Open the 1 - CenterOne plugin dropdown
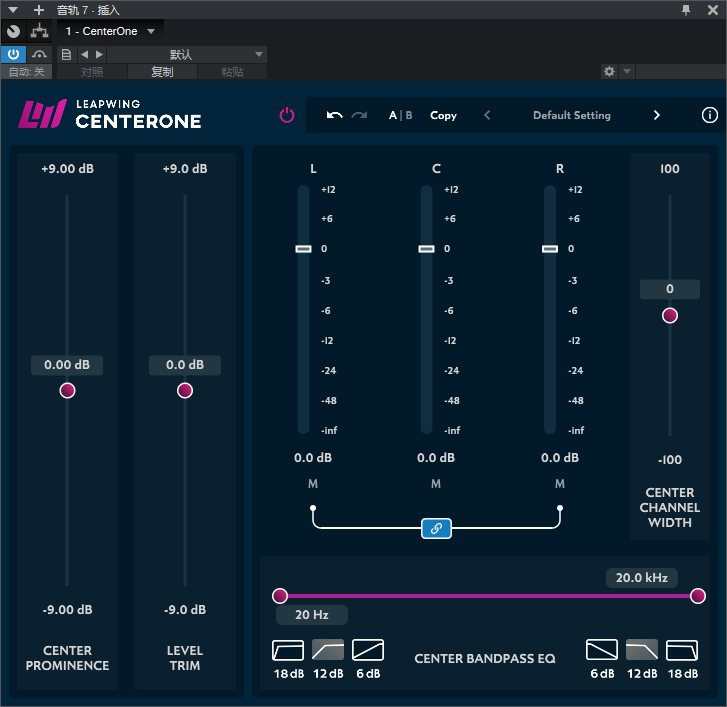The image size is (727, 707). coord(110,31)
